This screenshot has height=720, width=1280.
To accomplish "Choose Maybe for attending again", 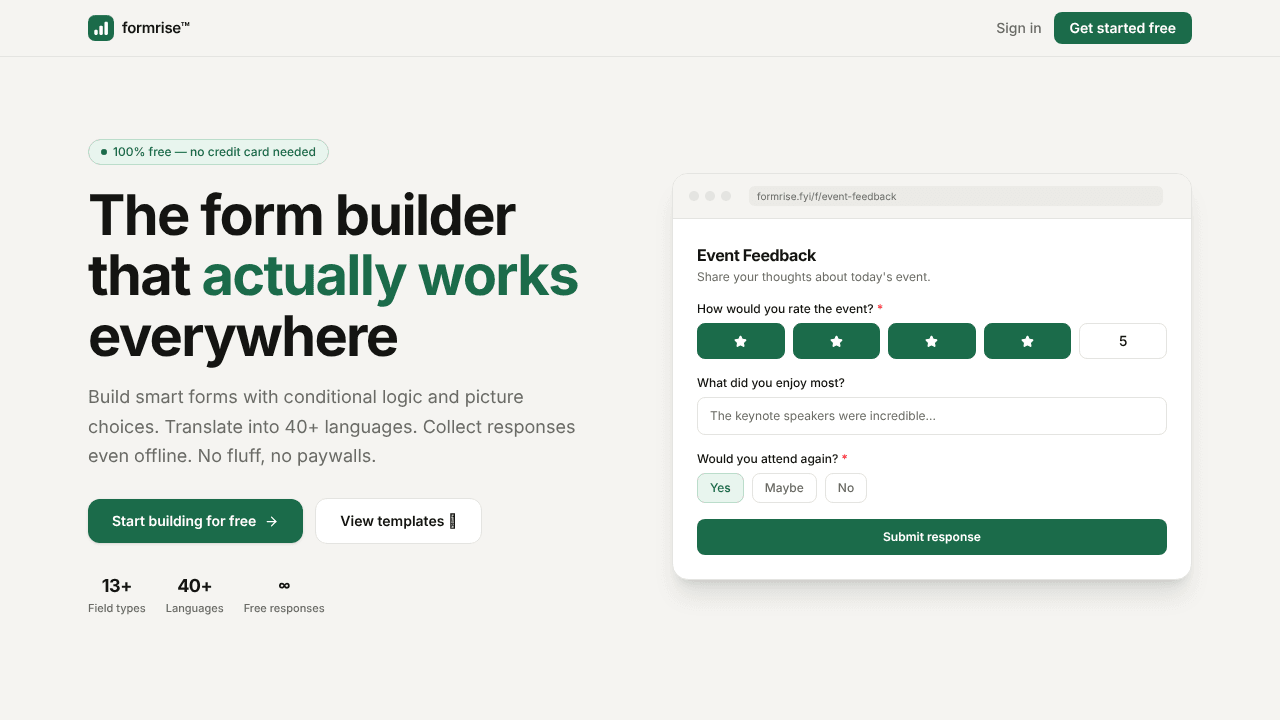I will [784, 488].
